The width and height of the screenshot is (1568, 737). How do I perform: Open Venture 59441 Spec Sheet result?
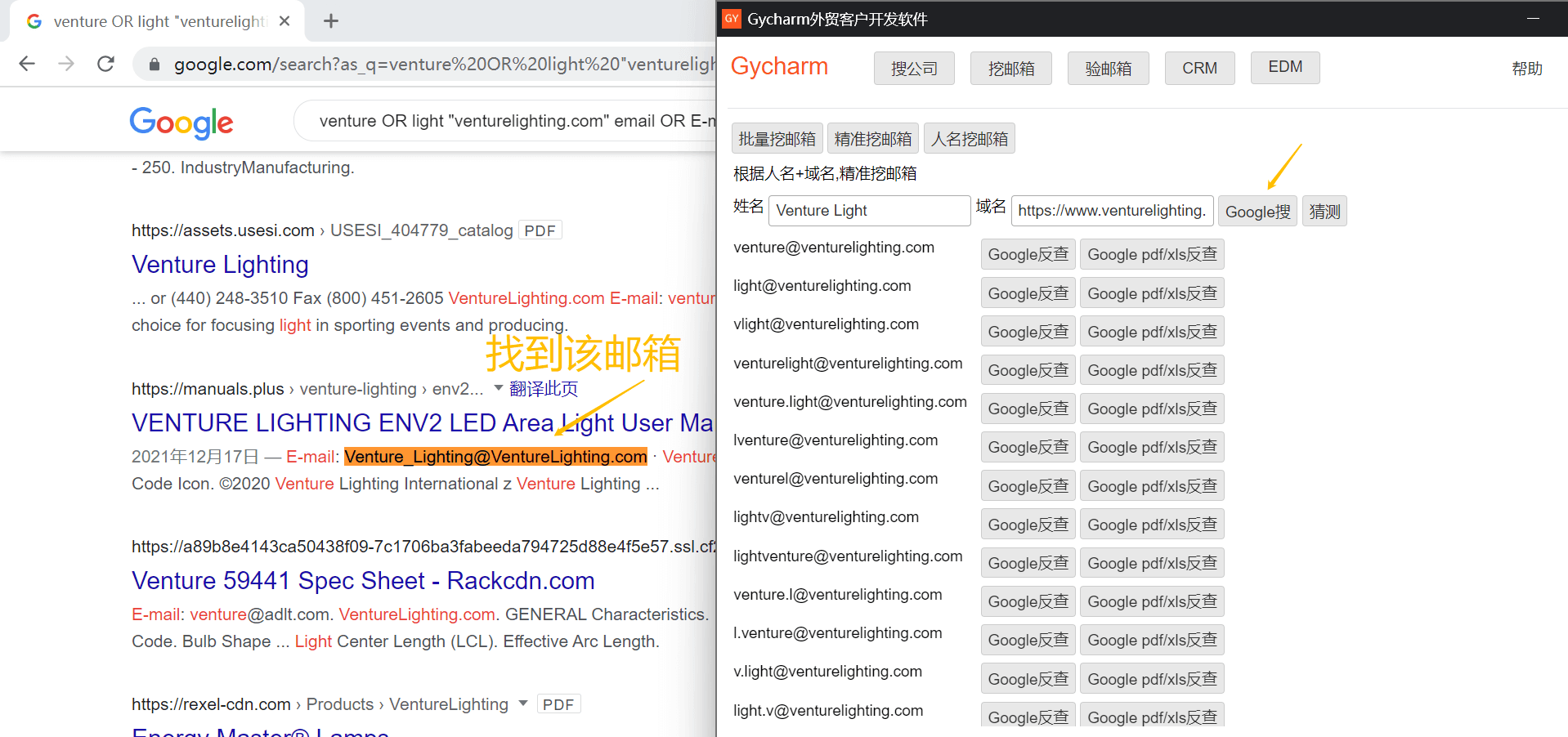pos(363,581)
